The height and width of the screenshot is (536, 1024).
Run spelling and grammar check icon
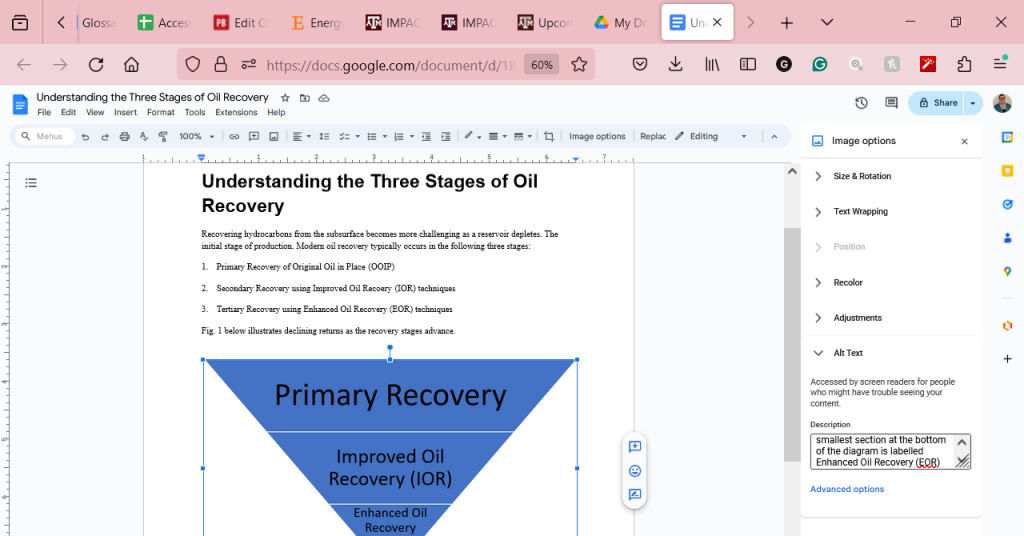point(144,136)
